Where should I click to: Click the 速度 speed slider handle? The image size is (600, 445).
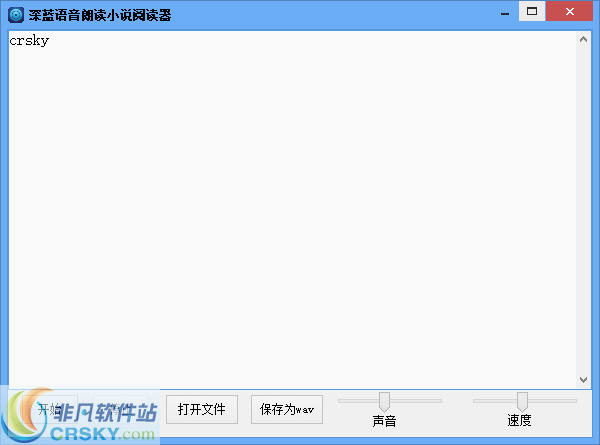(522, 401)
